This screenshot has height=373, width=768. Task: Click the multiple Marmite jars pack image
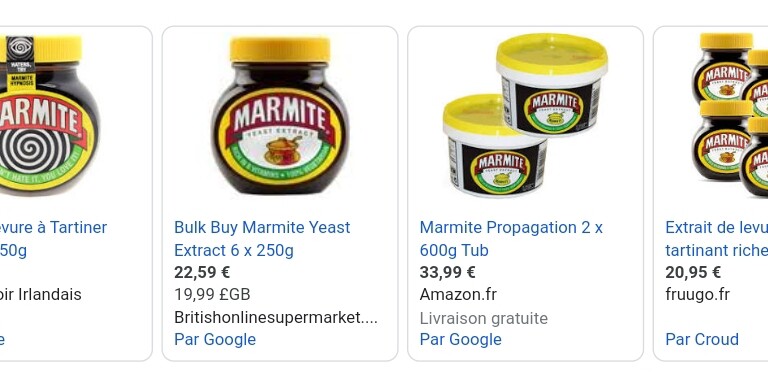pos(730,116)
